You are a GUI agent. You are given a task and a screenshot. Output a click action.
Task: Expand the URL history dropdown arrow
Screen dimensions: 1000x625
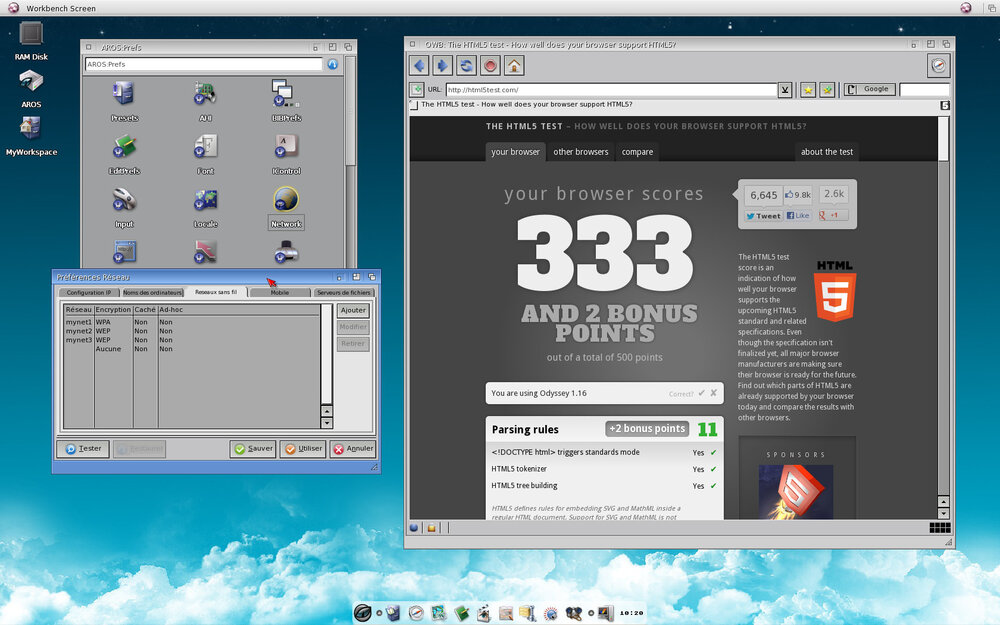(785, 89)
